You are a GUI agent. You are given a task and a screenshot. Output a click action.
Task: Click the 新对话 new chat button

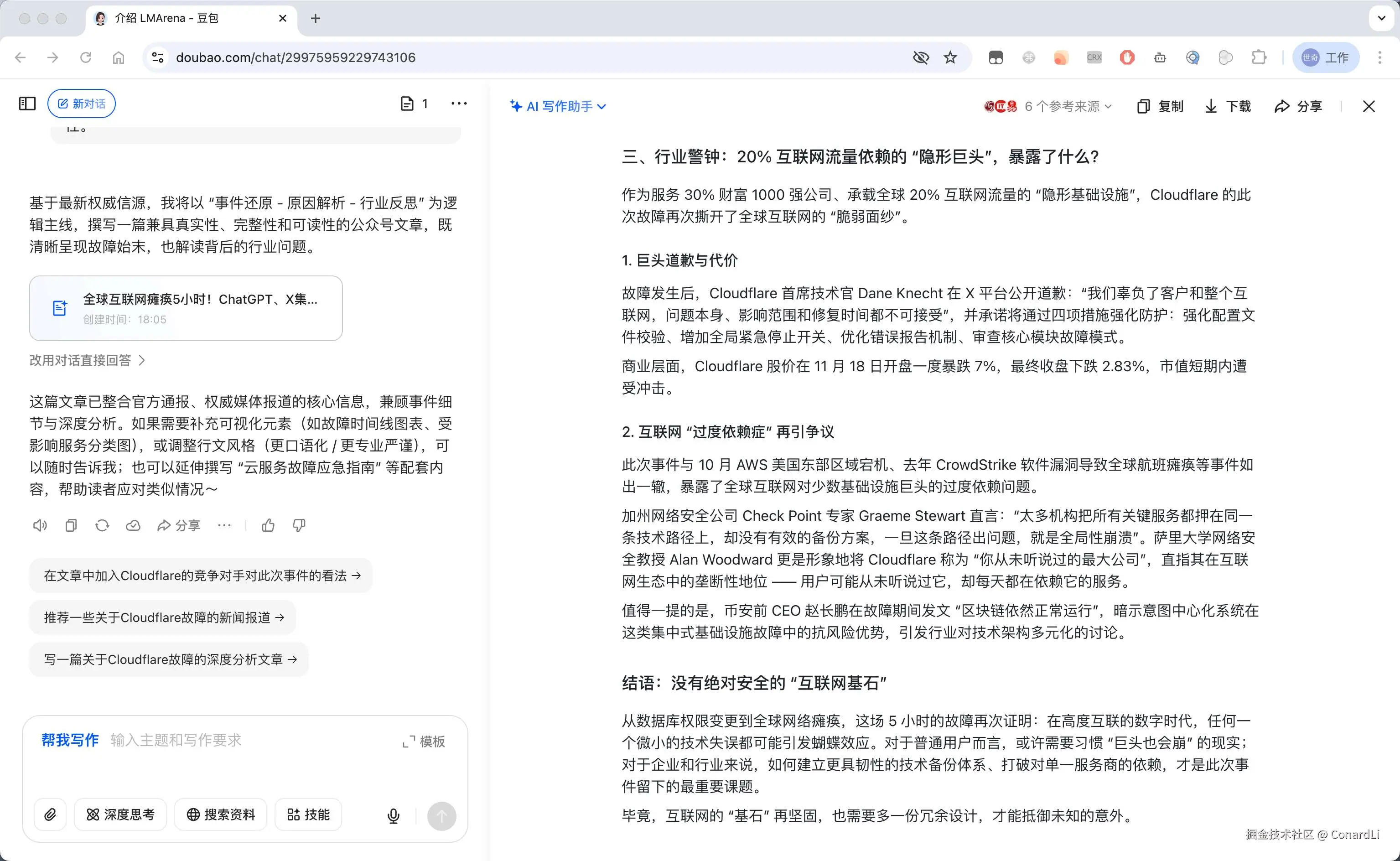click(82, 104)
